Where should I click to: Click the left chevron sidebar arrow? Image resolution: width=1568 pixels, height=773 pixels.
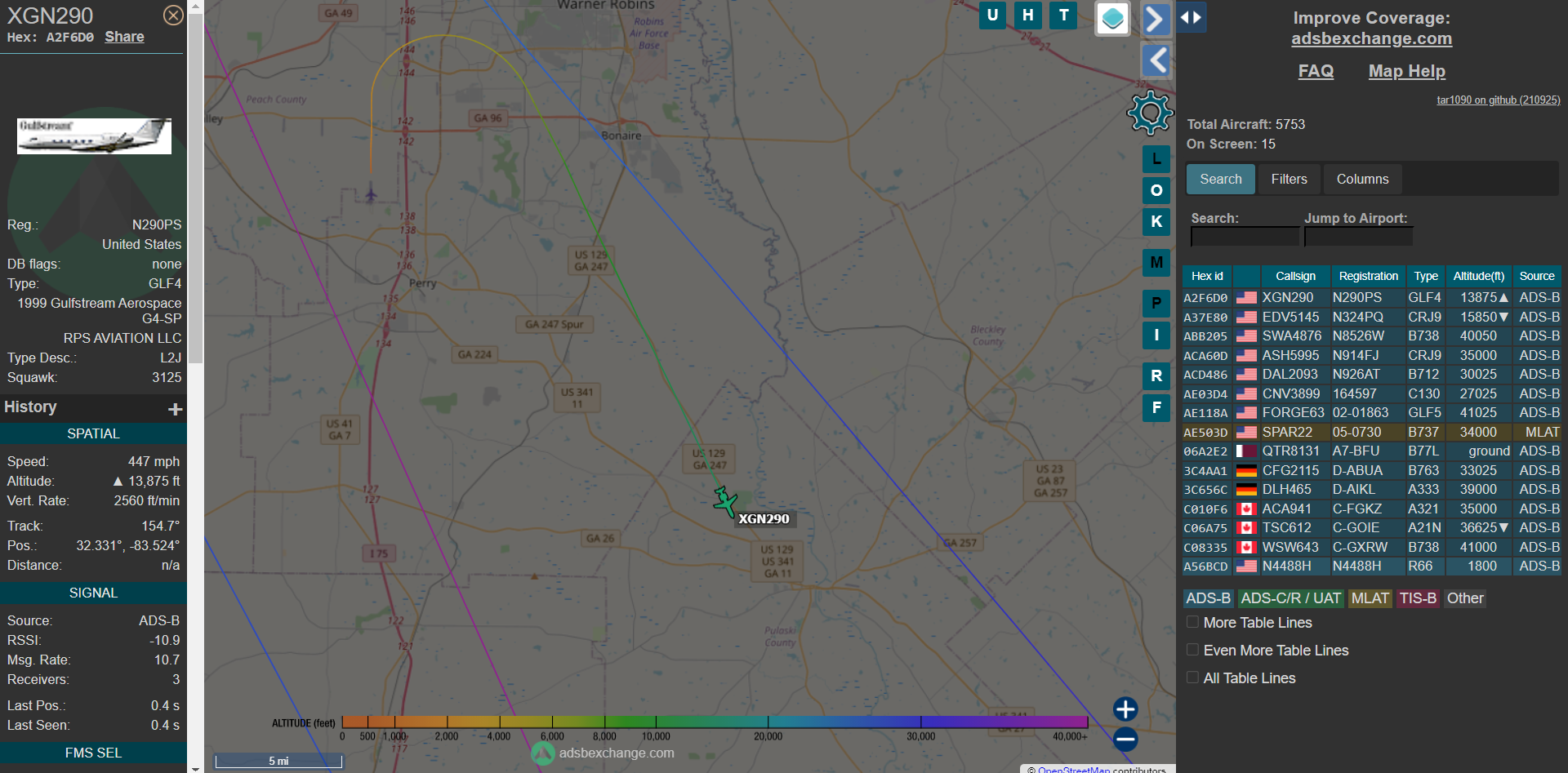coord(1156,60)
